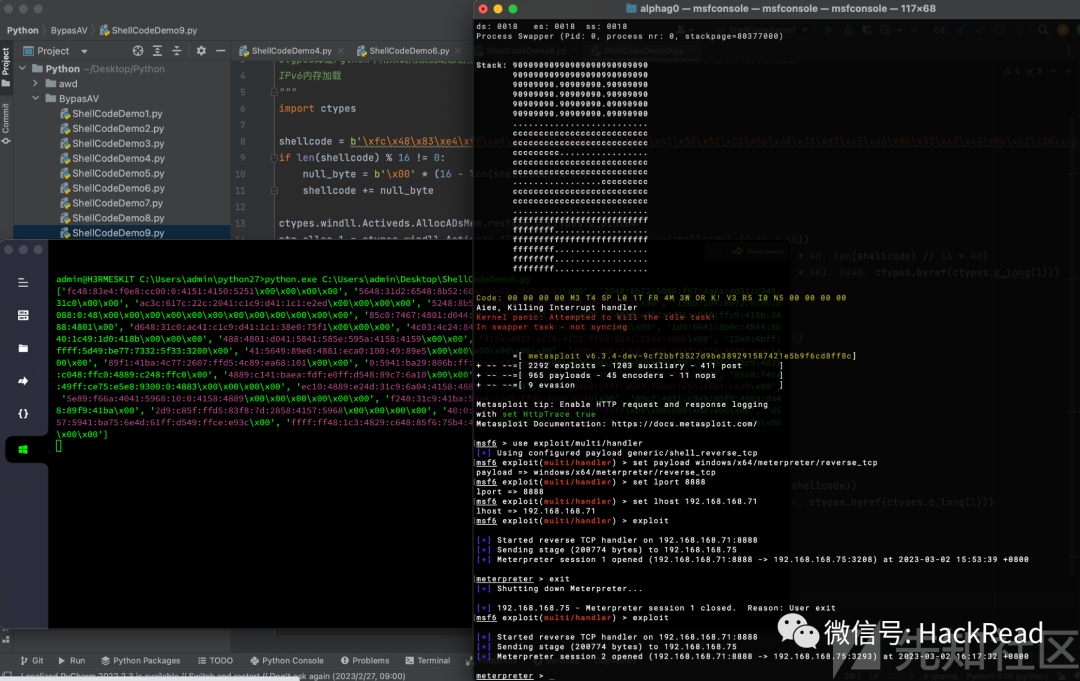The image size is (1080, 681).
Task: Click the 'Kernel panic' red text line
Action: pyautogui.click(x=596, y=317)
